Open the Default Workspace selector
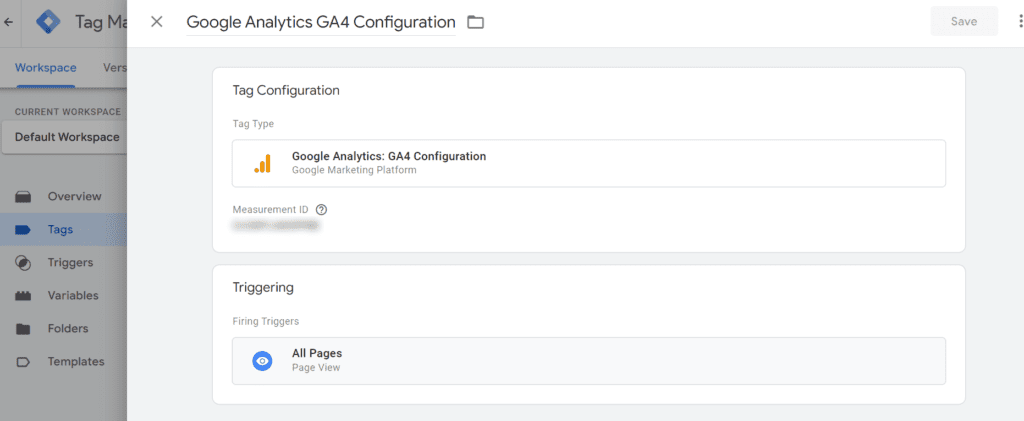 pos(66,137)
